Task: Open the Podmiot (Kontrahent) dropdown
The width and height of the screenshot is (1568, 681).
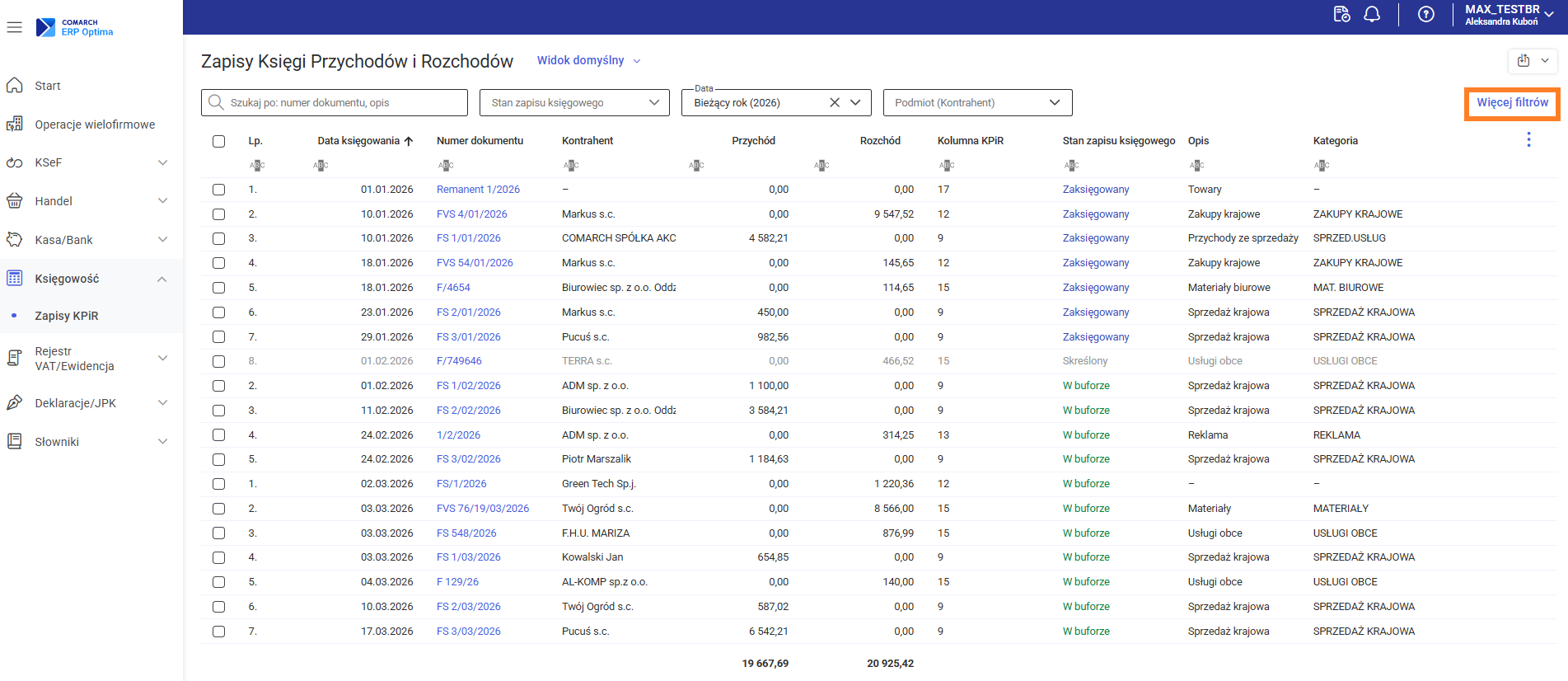Action: (977, 102)
